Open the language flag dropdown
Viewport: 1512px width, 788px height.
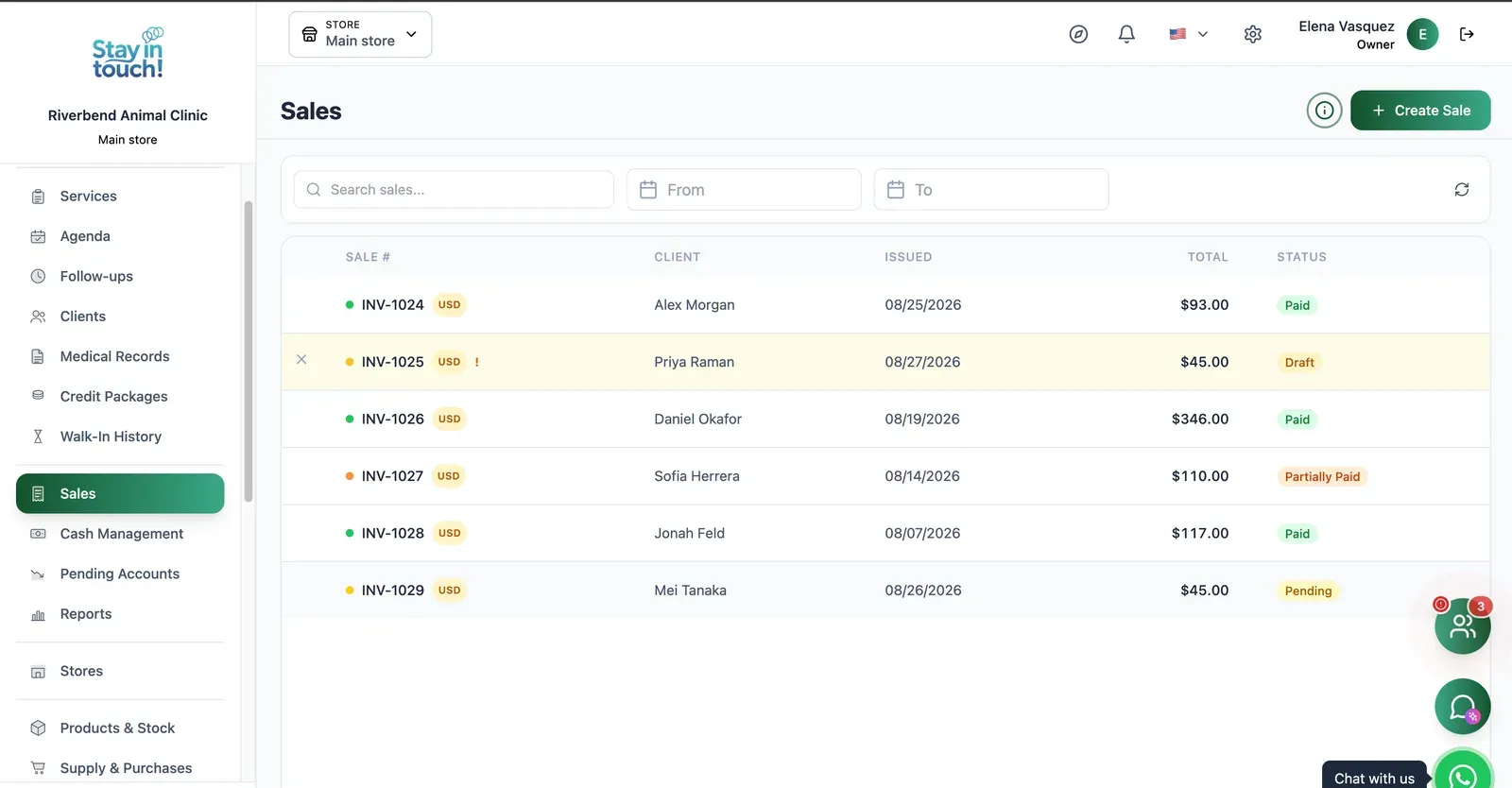pyautogui.click(x=1188, y=34)
